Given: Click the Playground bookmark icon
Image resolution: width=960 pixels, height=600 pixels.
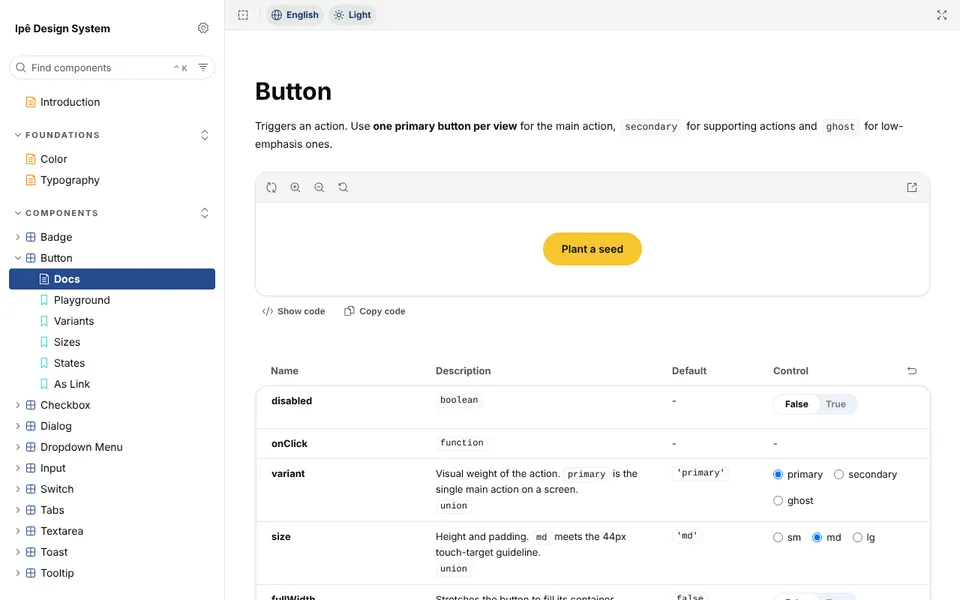Looking at the screenshot, I should 44,300.
